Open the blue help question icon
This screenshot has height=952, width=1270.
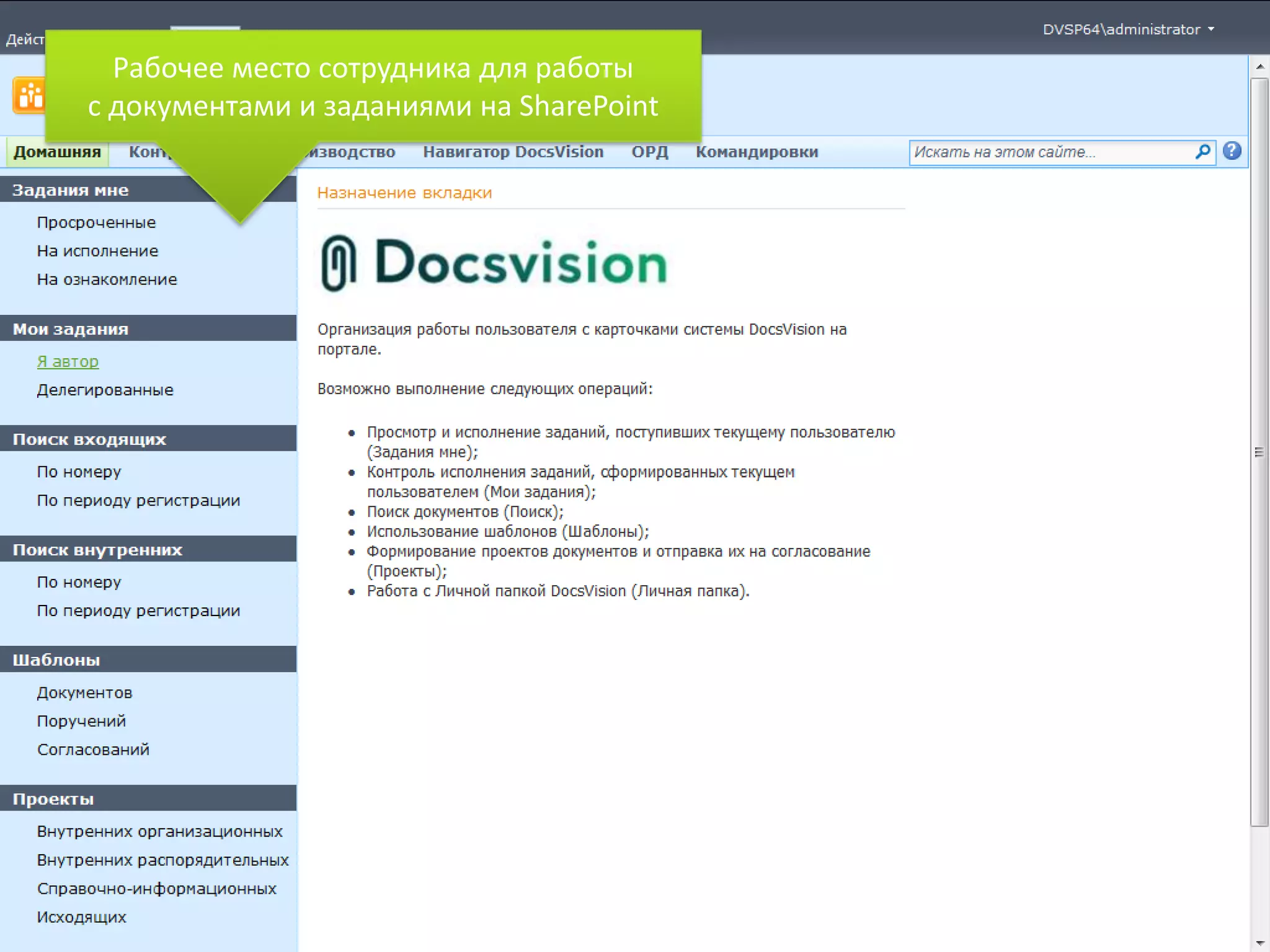[1232, 151]
